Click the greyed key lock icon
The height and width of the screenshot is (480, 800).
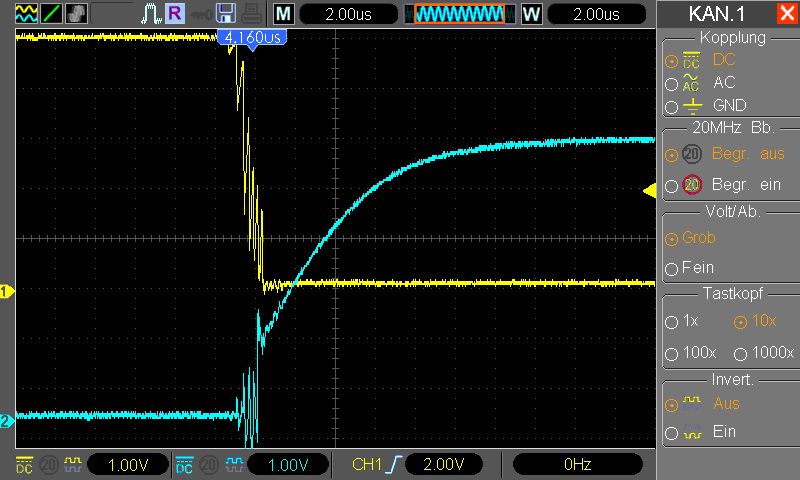201,14
